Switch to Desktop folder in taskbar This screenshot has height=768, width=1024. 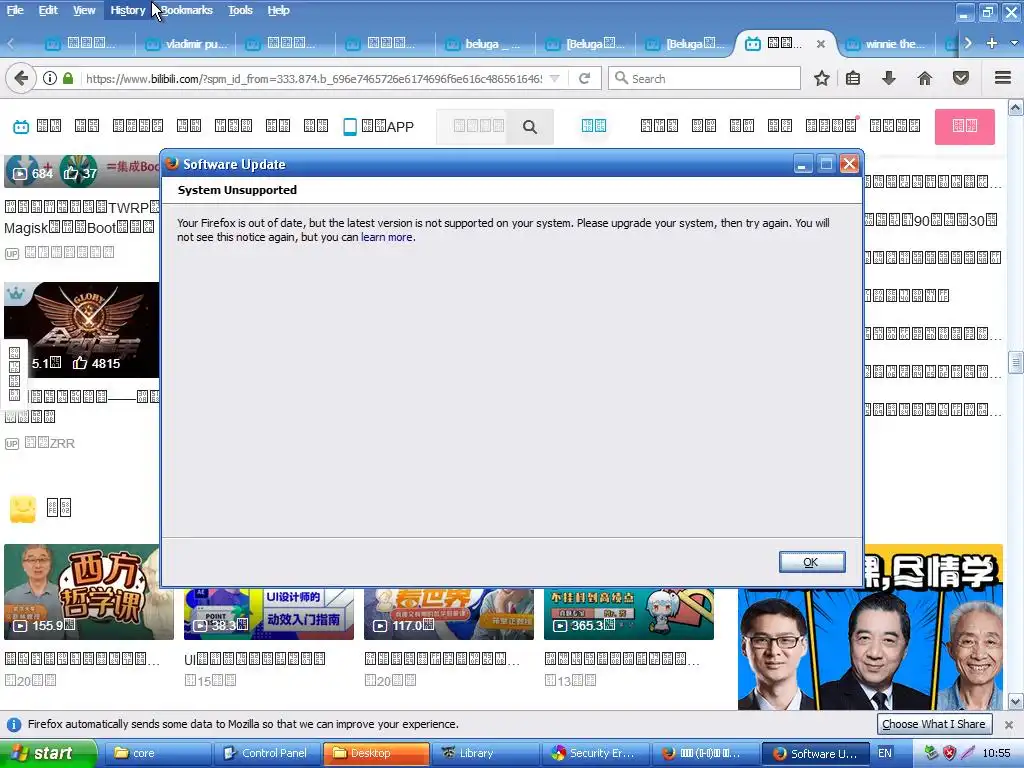tap(376, 753)
